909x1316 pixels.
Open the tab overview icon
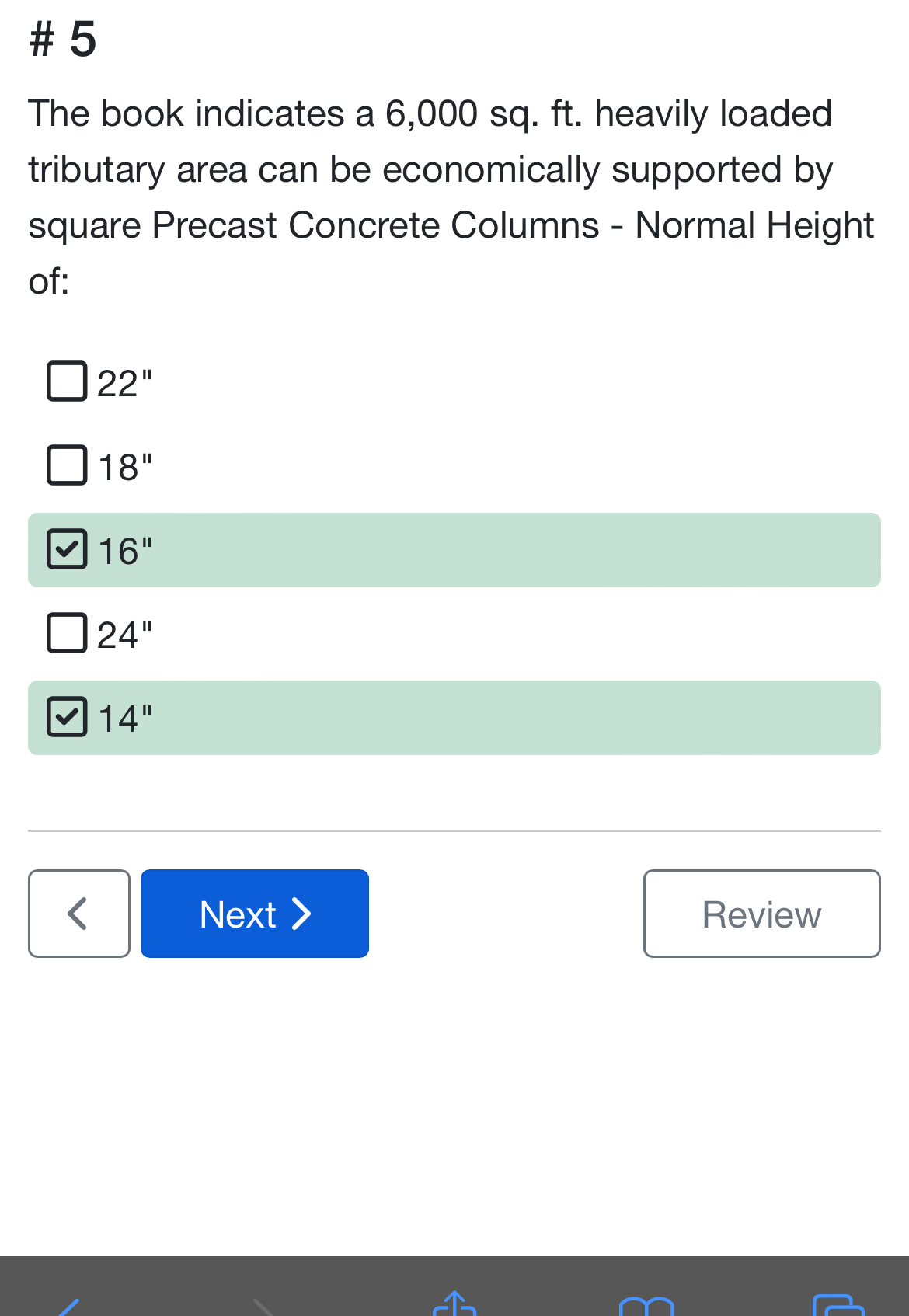838,1309
